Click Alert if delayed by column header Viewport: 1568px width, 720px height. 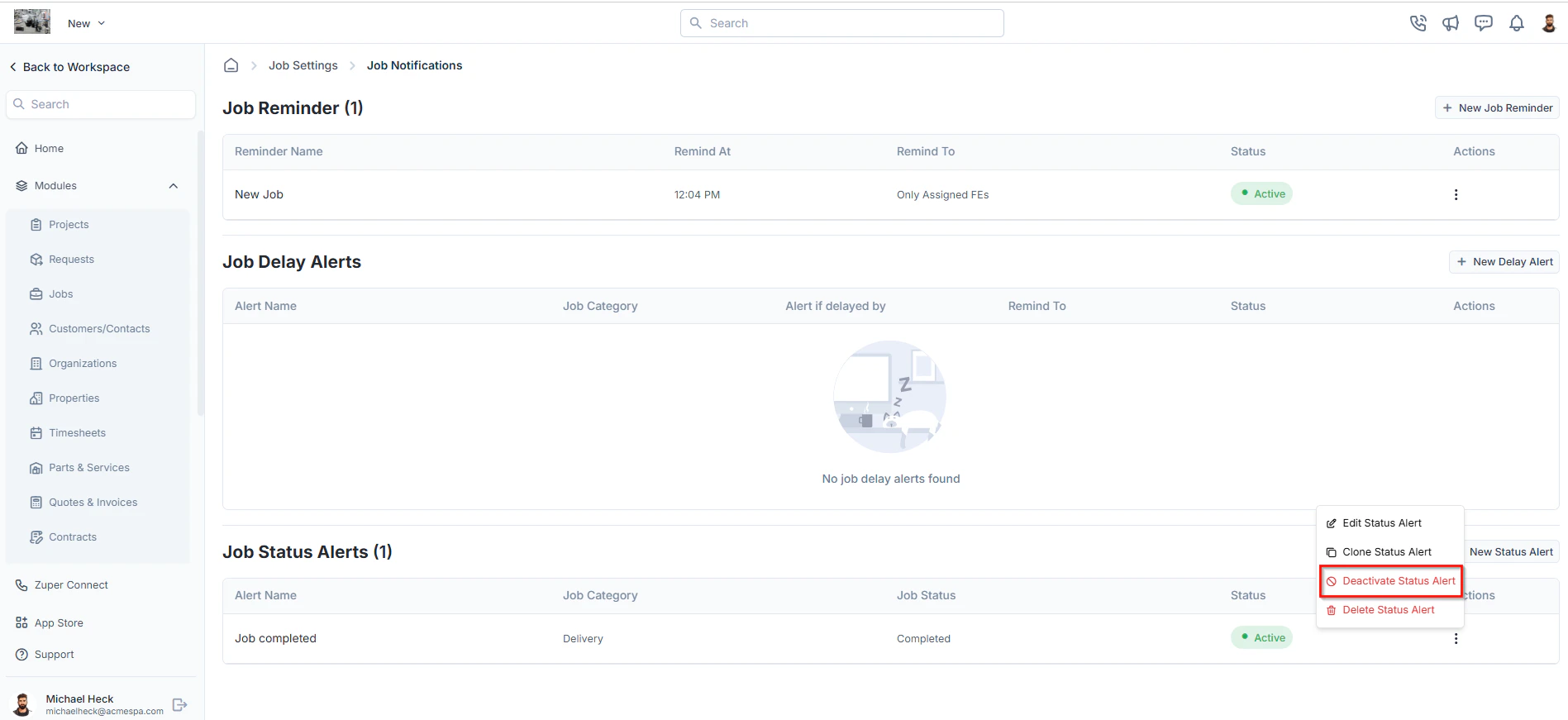(x=835, y=306)
